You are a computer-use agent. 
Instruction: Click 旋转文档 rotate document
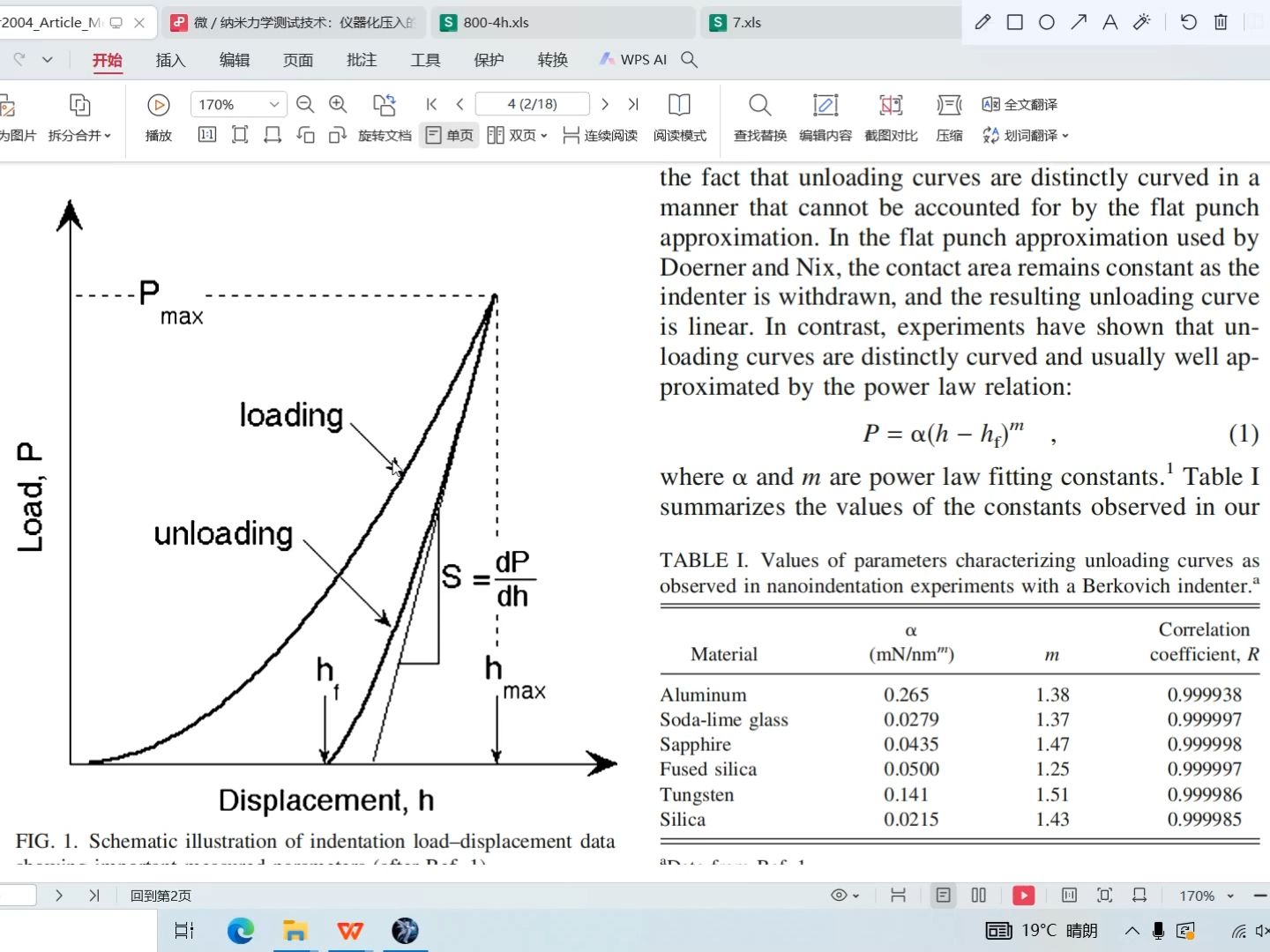tap(385, 135)
